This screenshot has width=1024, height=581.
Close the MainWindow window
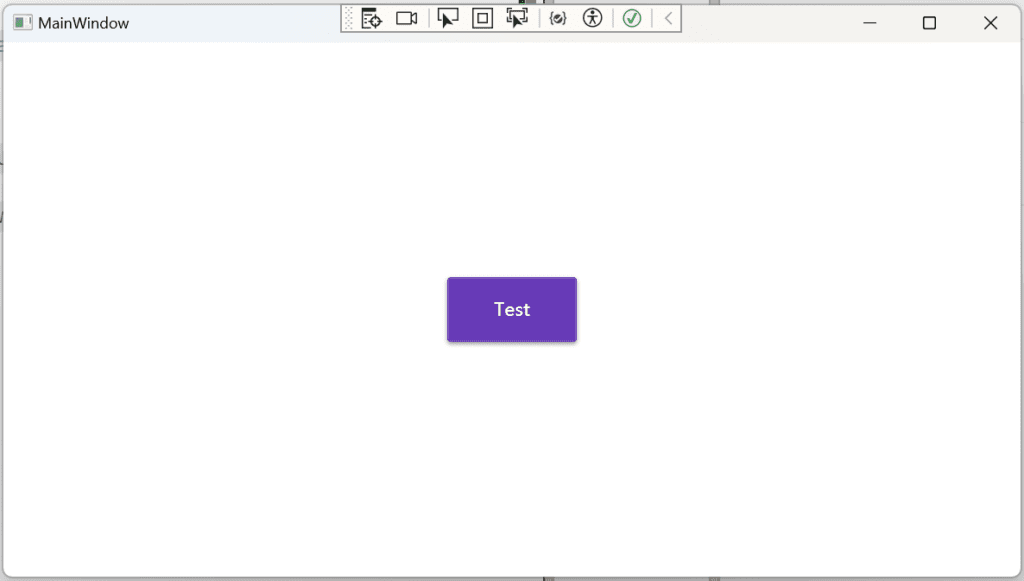click(x=990, y=23)
